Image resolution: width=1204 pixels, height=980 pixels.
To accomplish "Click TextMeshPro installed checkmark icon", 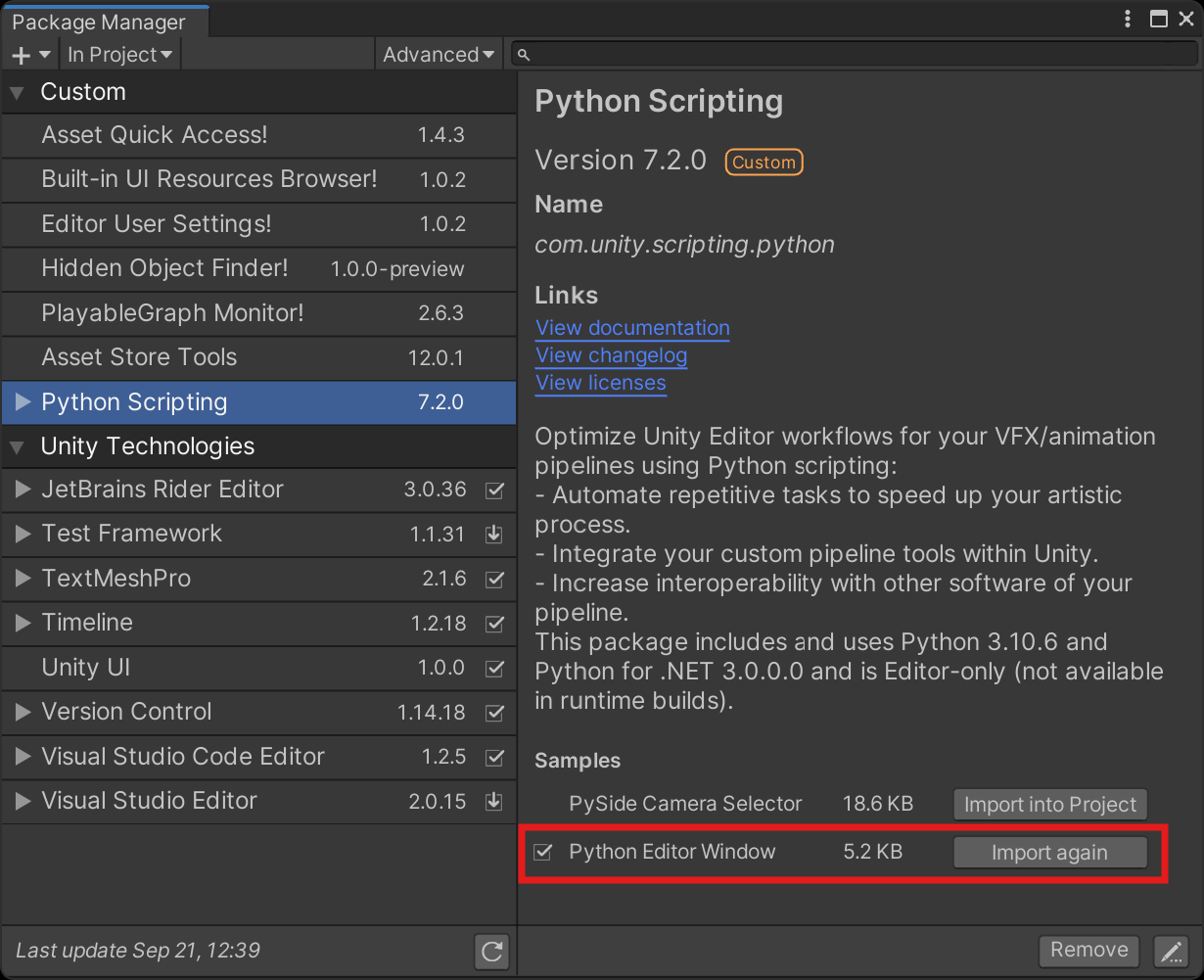I will (494, 579).
